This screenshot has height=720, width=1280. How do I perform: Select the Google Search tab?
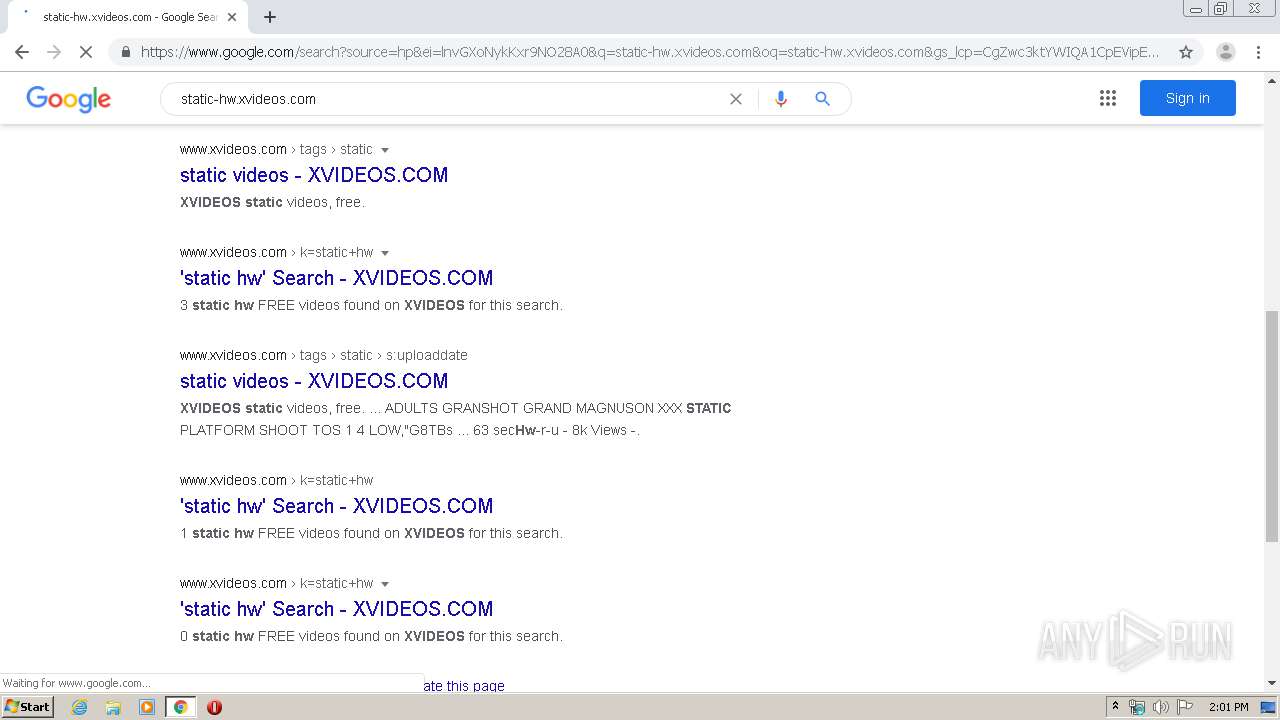point(128,17)
